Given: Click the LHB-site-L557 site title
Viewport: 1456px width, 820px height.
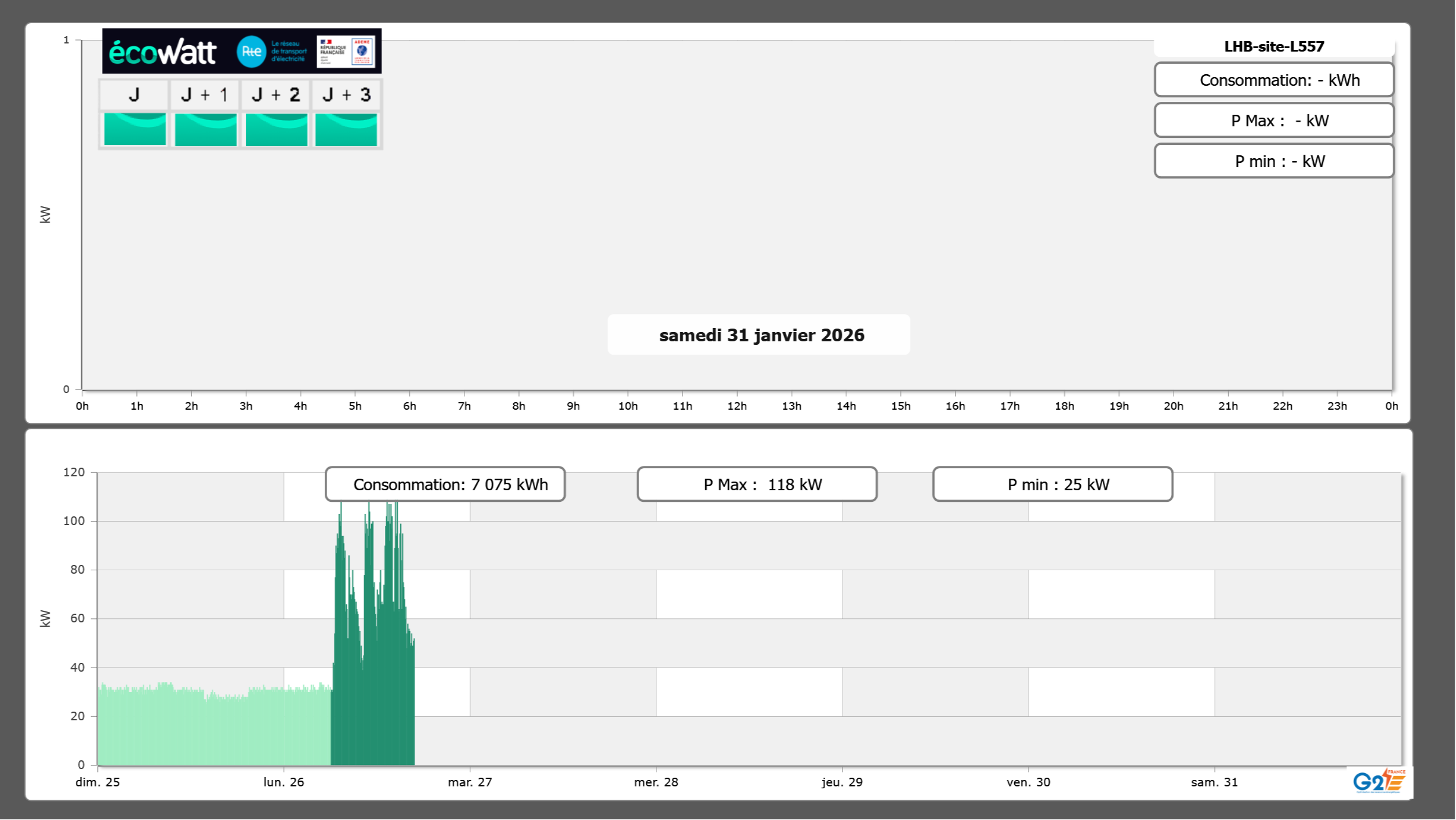Looking at the screenshot, I should [x=1273, y=46].
